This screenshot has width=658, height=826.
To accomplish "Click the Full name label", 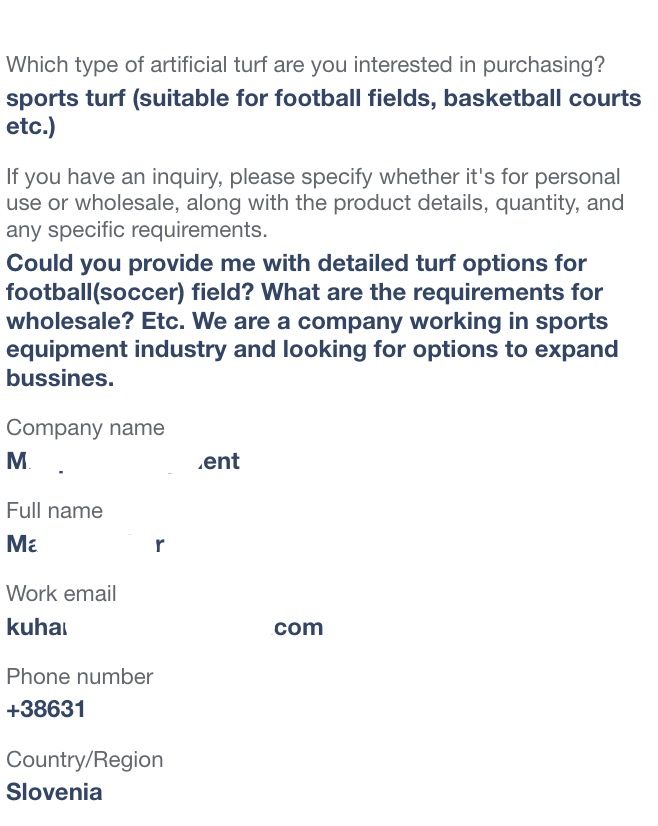I will pyautogui.click(x=54, y=510).
